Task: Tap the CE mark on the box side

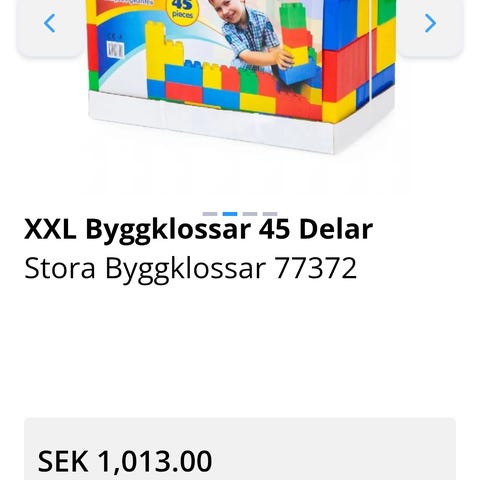Action: pyautogui.click(x=114, y=36)
